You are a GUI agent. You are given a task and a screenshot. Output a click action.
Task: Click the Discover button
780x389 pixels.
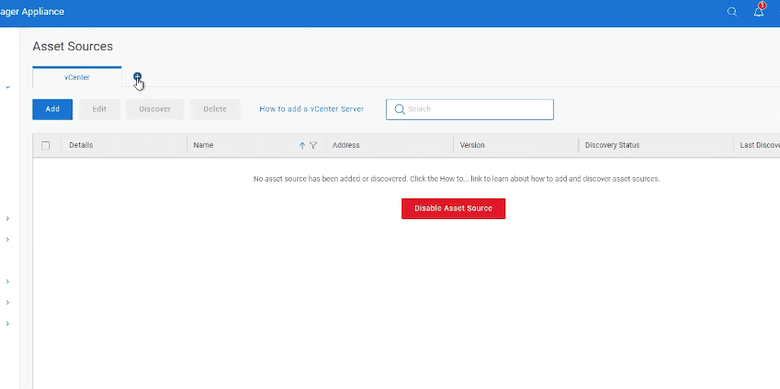coord(155,109)
